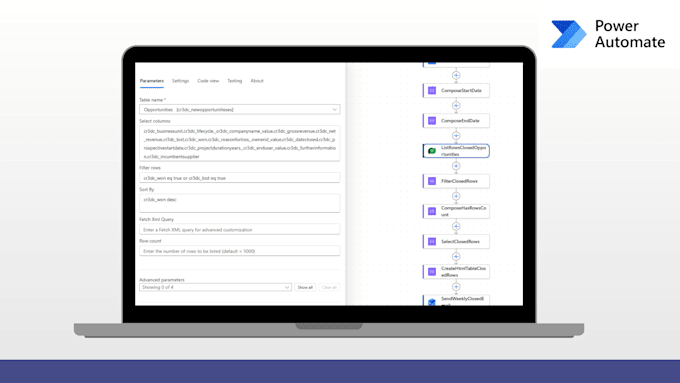680x383 pixels.
Task: Open the Code view tab
Action: (x=208, y=81)
